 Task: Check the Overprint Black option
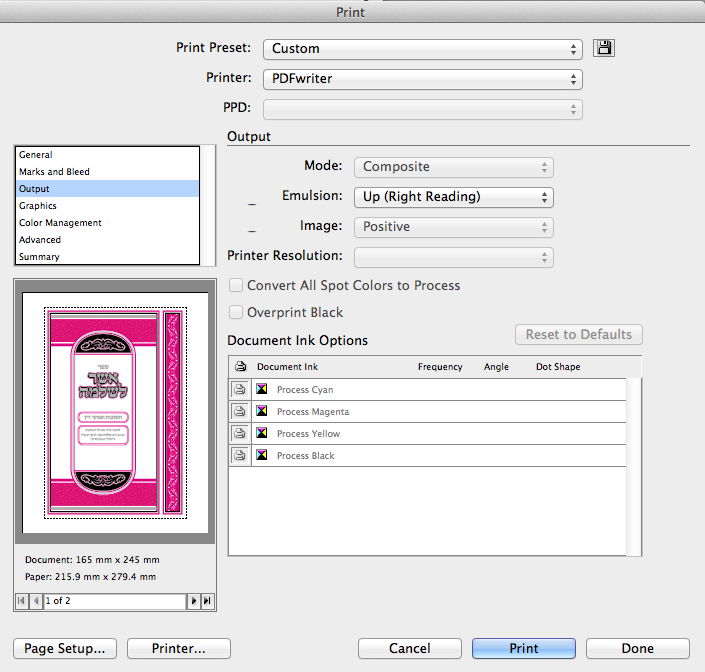click(237, 313)
